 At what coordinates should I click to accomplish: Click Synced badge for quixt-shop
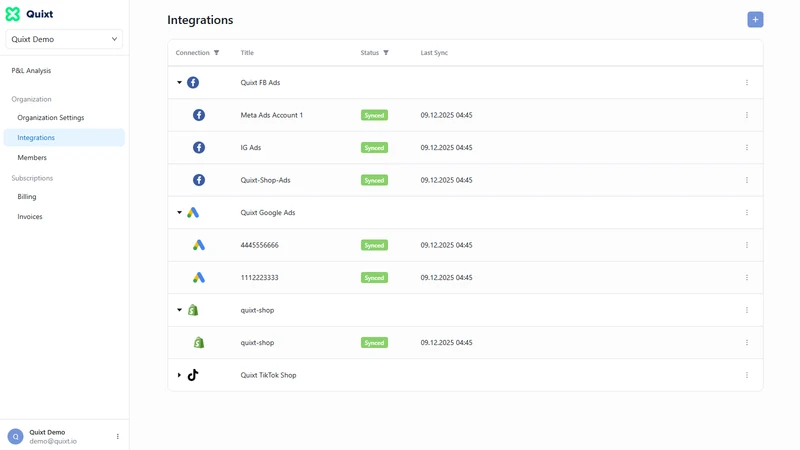click(374, 342)
